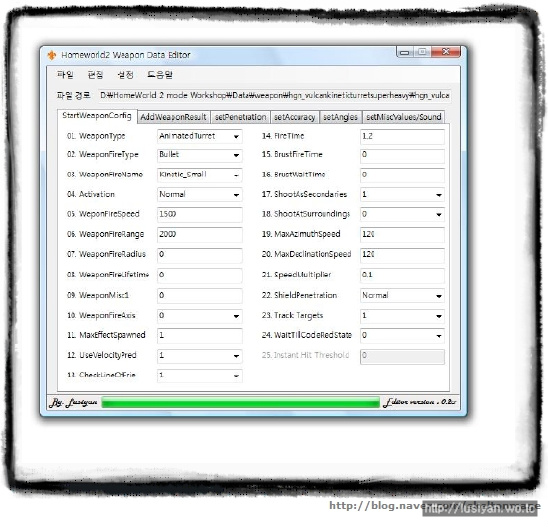Open the 도움말 menu

pos(160,74)
